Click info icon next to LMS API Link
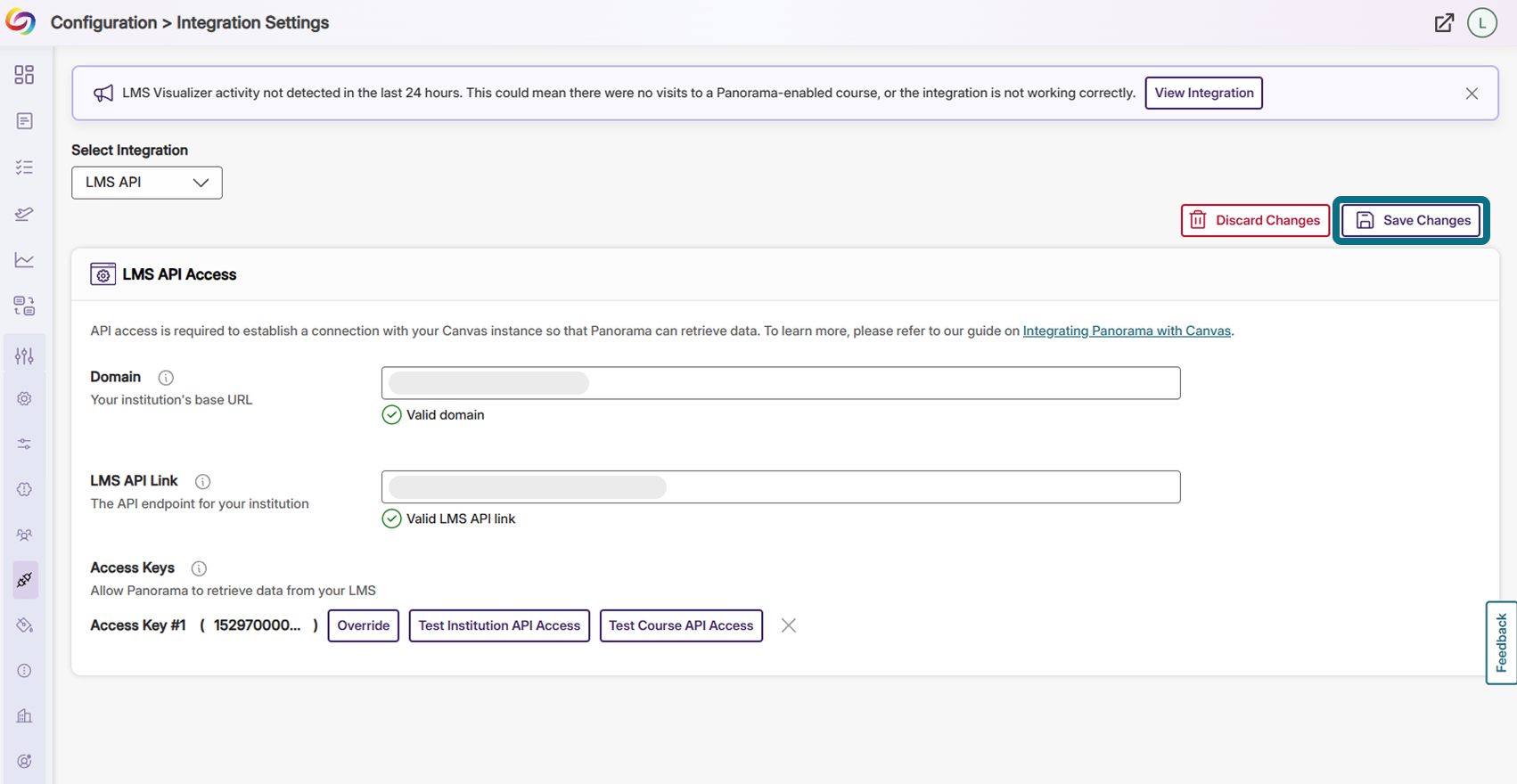The width and height of the screenshot is (1517, 784). pyautogui.click(x=203, y=482)
